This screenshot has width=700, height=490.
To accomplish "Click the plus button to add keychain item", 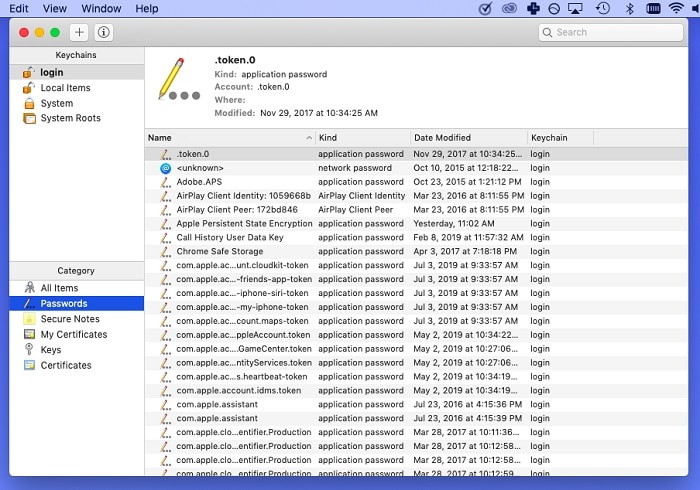I will tap(79, 32).
